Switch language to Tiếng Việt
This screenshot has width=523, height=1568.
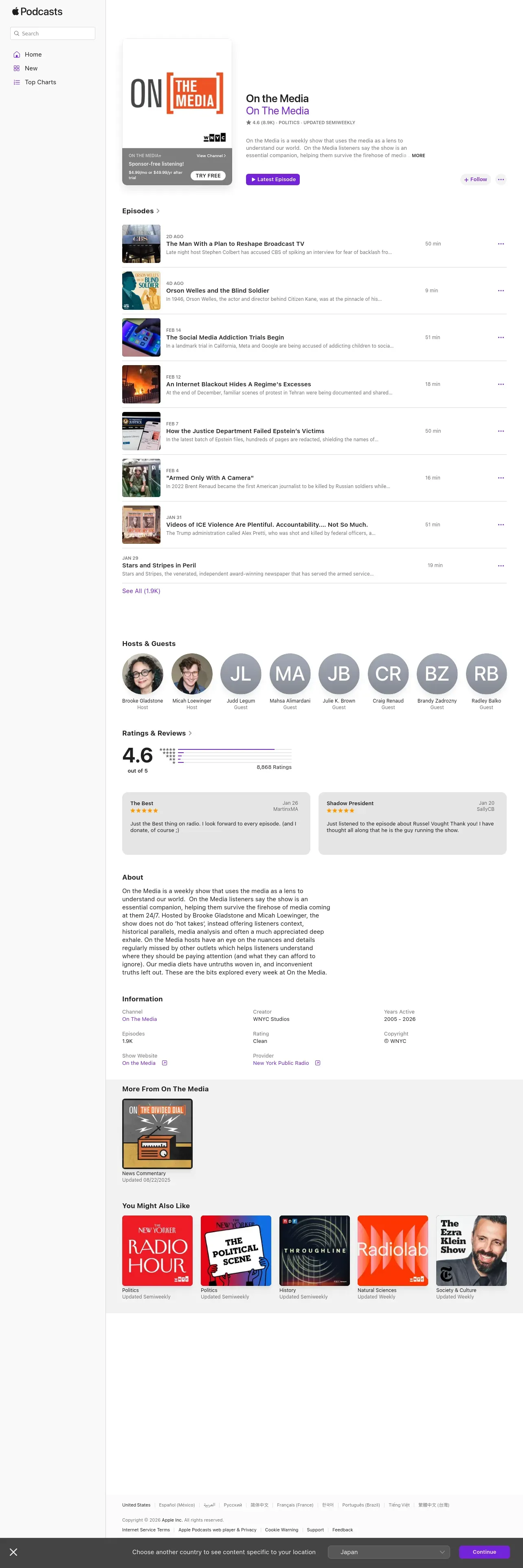tap(399, 1505)
